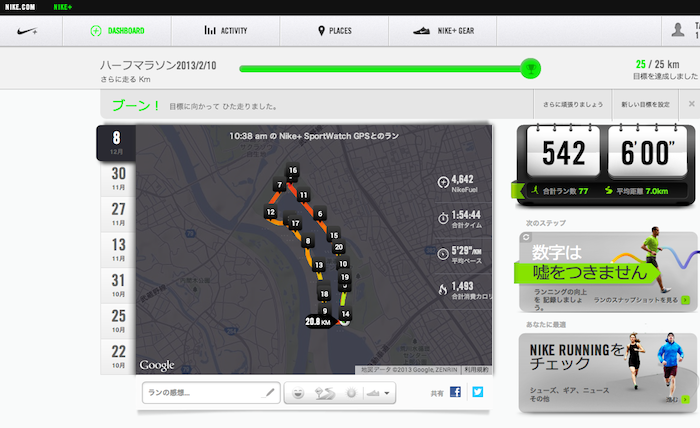Select the sun weather icon

[351, 393]
